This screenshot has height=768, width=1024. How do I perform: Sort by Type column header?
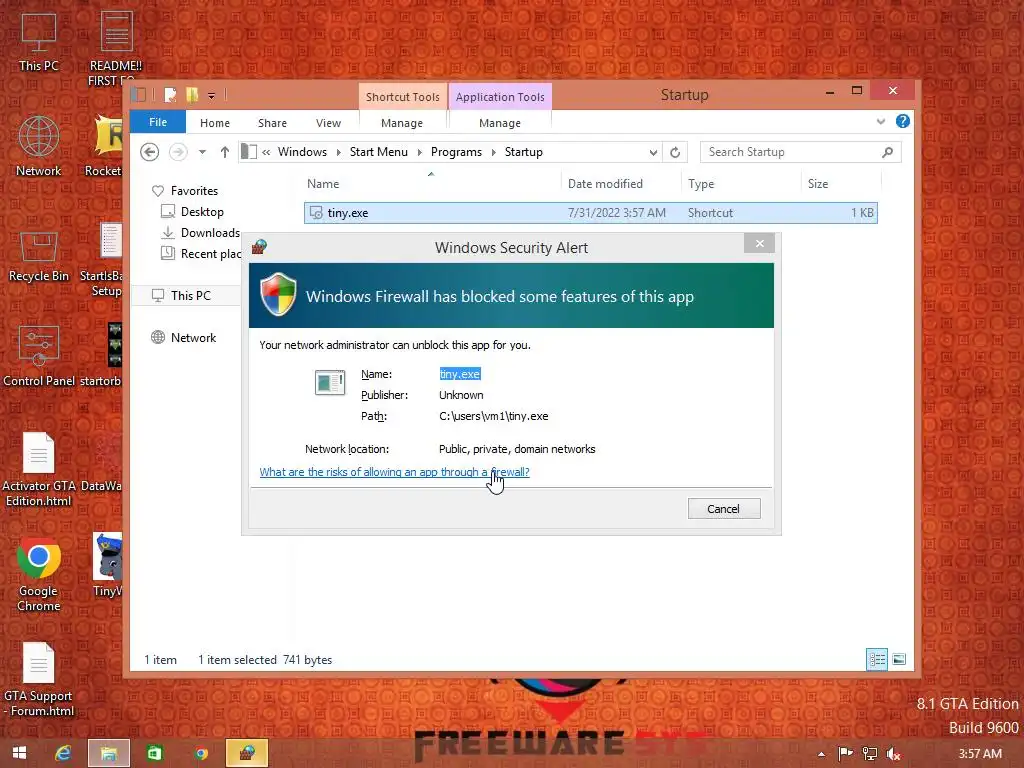point(741,184)
